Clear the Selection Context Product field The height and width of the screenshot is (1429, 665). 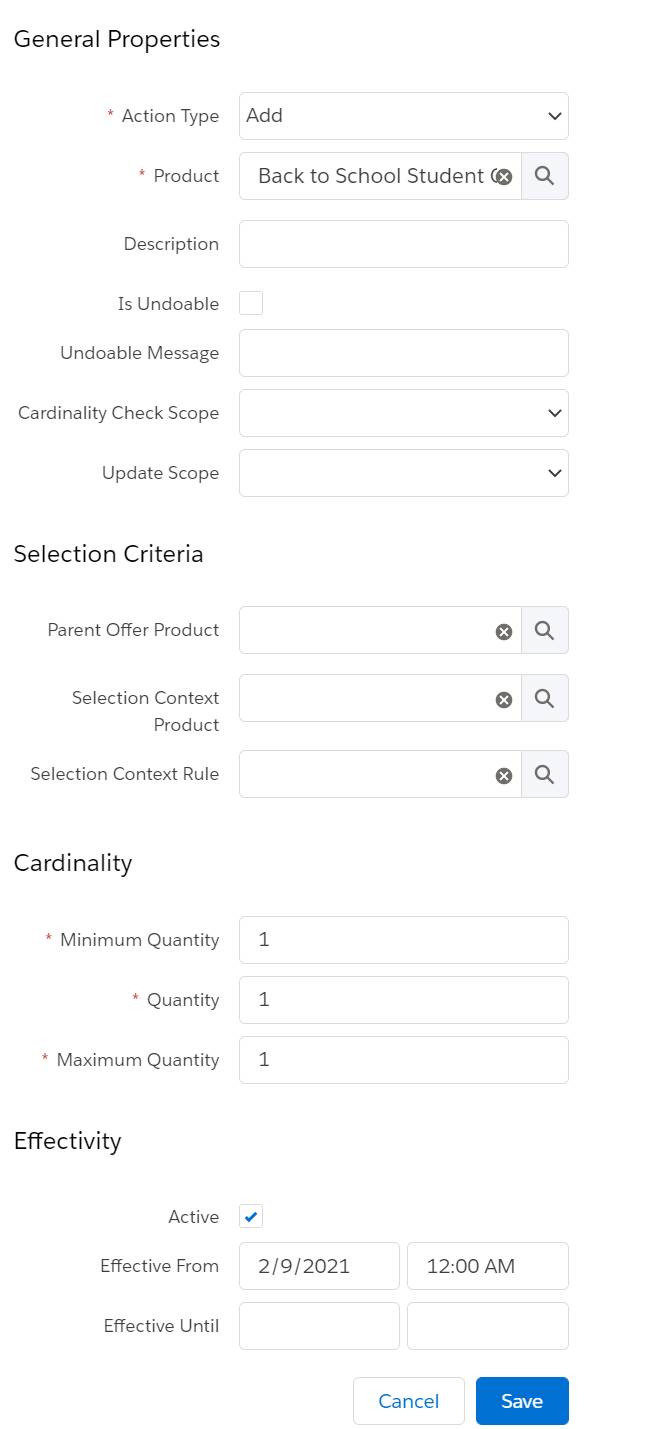click(x=504, y=699)
